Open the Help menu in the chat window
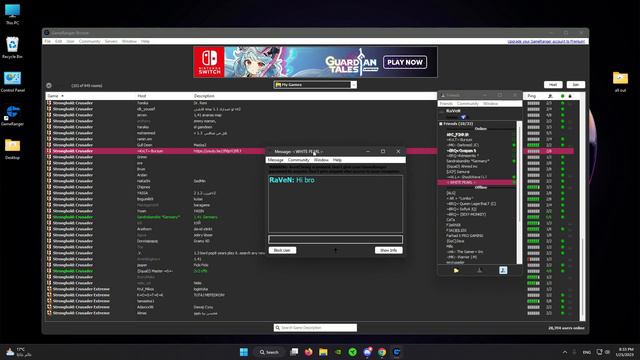Screen dimensions: 640x360 coord(337,160)
